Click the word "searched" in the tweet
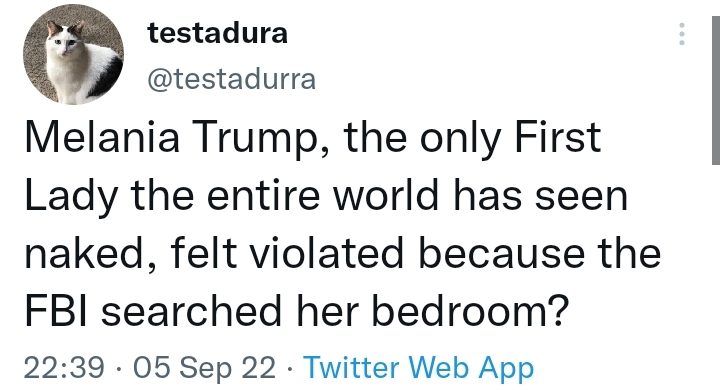Screen dimensions: 720x390 coord(191,310)
